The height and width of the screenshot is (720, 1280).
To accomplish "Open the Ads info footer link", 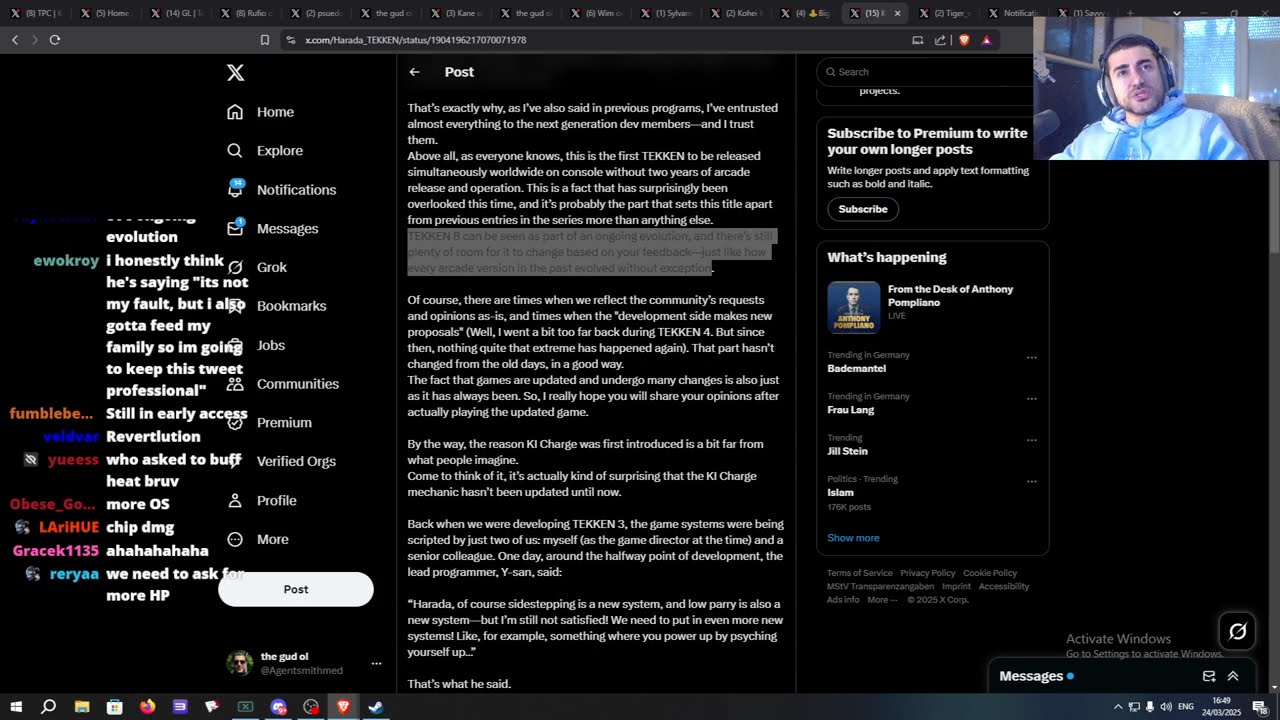I will click(843, 600).
